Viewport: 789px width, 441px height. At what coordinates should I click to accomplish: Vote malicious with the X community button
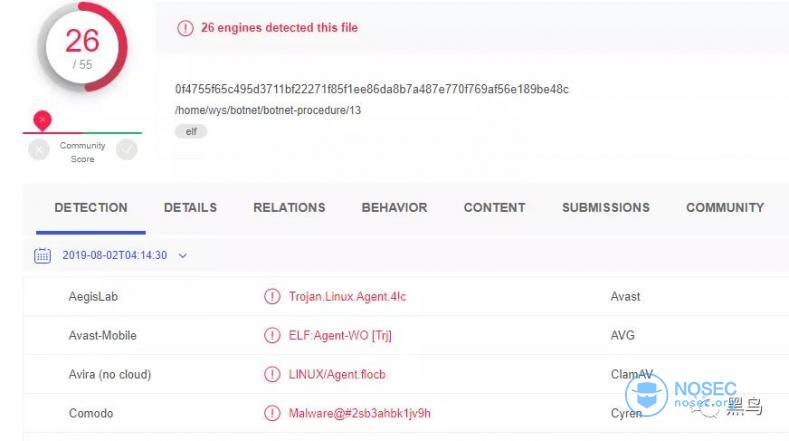39,150
